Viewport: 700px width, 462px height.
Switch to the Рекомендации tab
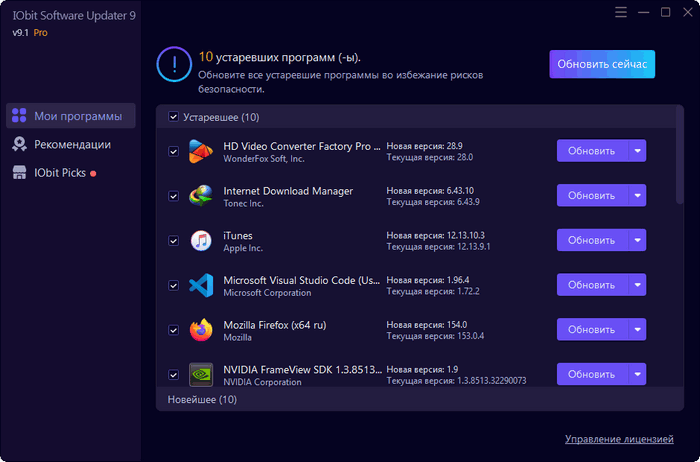[71, 144]
